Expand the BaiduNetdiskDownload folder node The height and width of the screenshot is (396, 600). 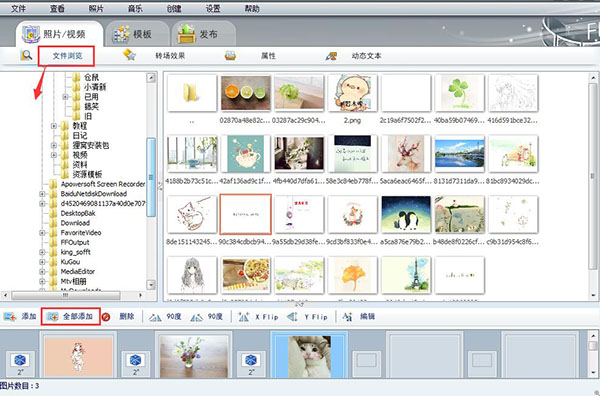42,194
